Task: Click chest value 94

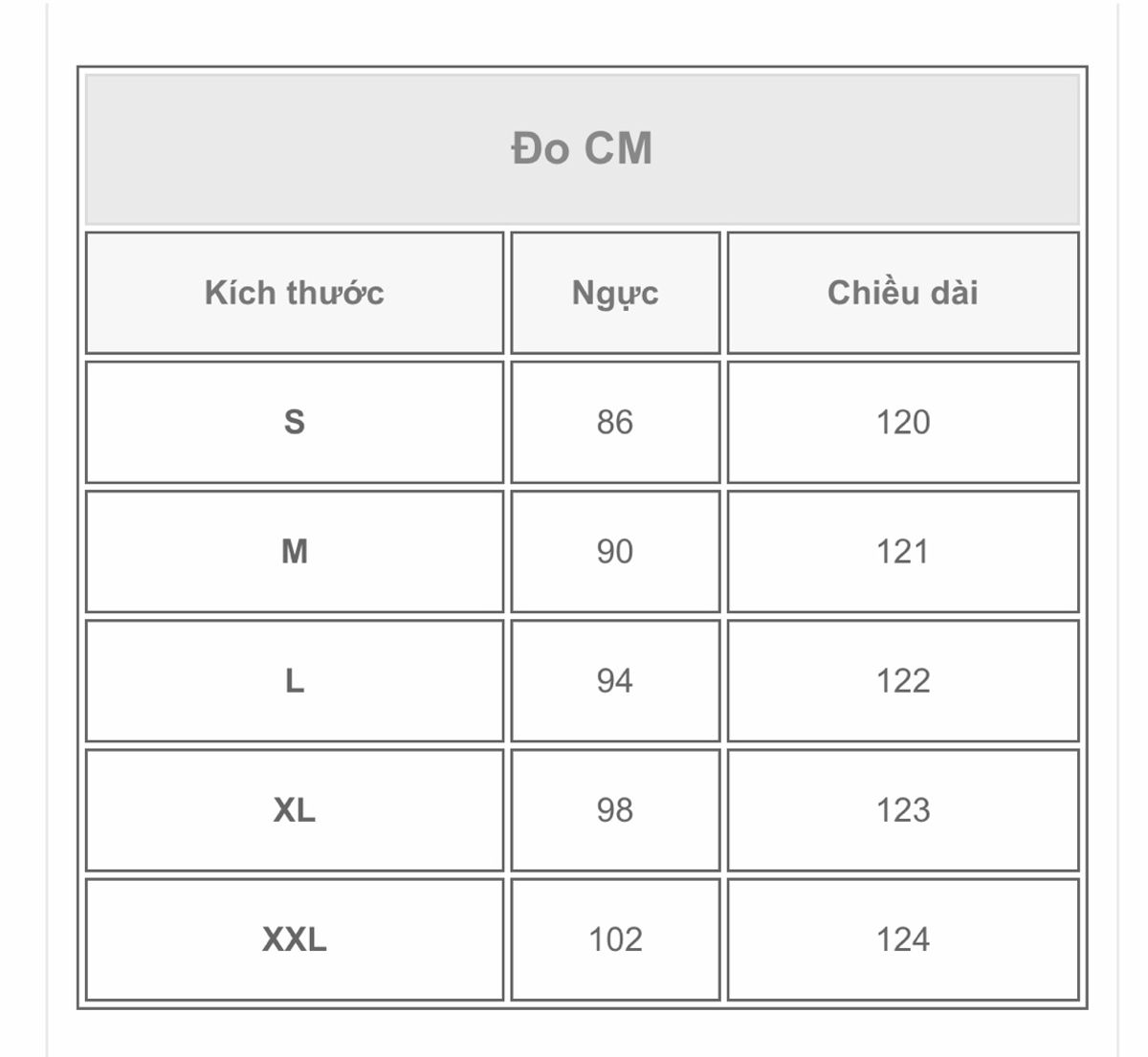Action: point(615,680)
